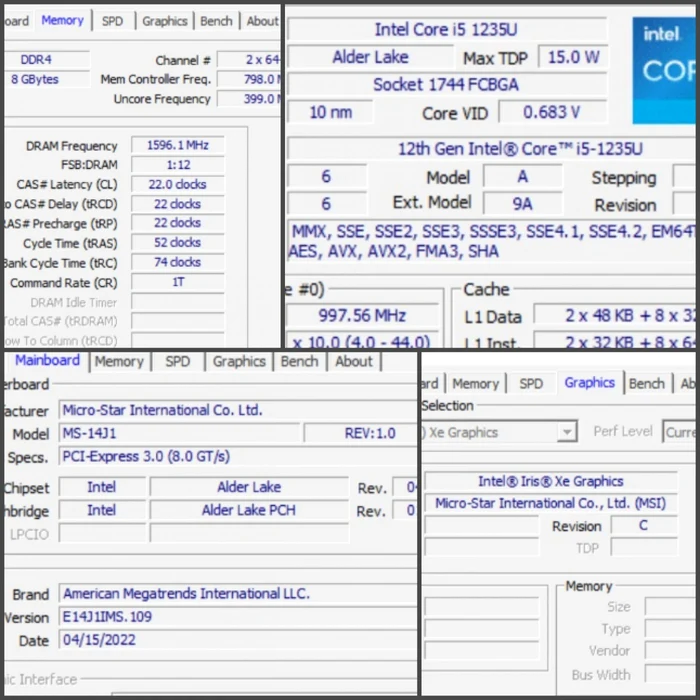The image size is (700, 700).
Task: Click the Uncore Frequency value 399.0
Action: coord(249,99)
